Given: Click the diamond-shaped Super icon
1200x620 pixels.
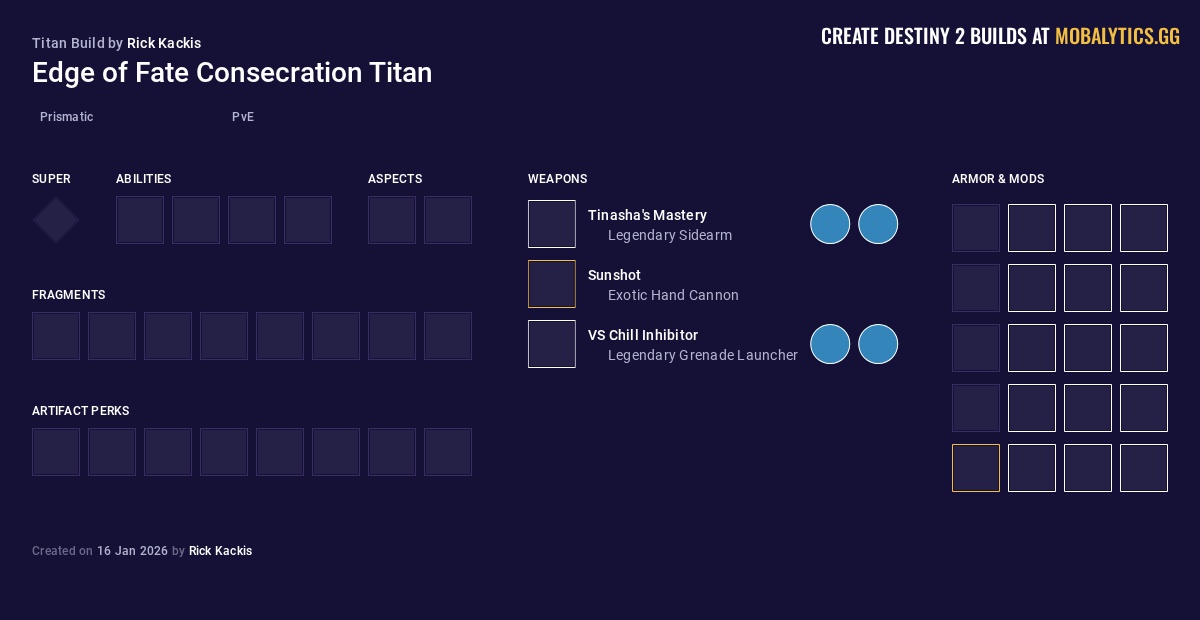Looking at the screenshot, I should (56, 220).
